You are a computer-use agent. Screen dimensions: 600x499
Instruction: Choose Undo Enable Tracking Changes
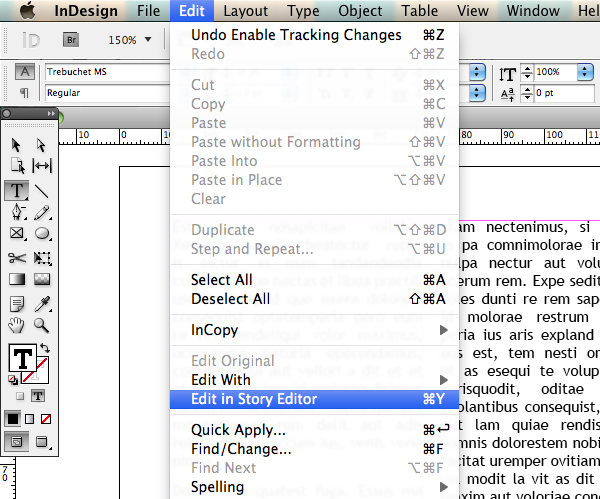point(315,35)
